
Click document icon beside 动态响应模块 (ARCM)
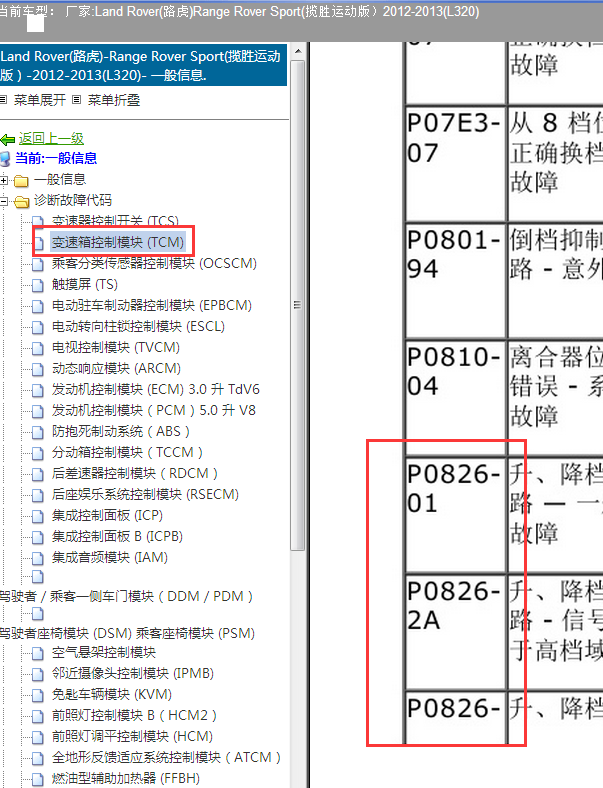coord(38,369)
